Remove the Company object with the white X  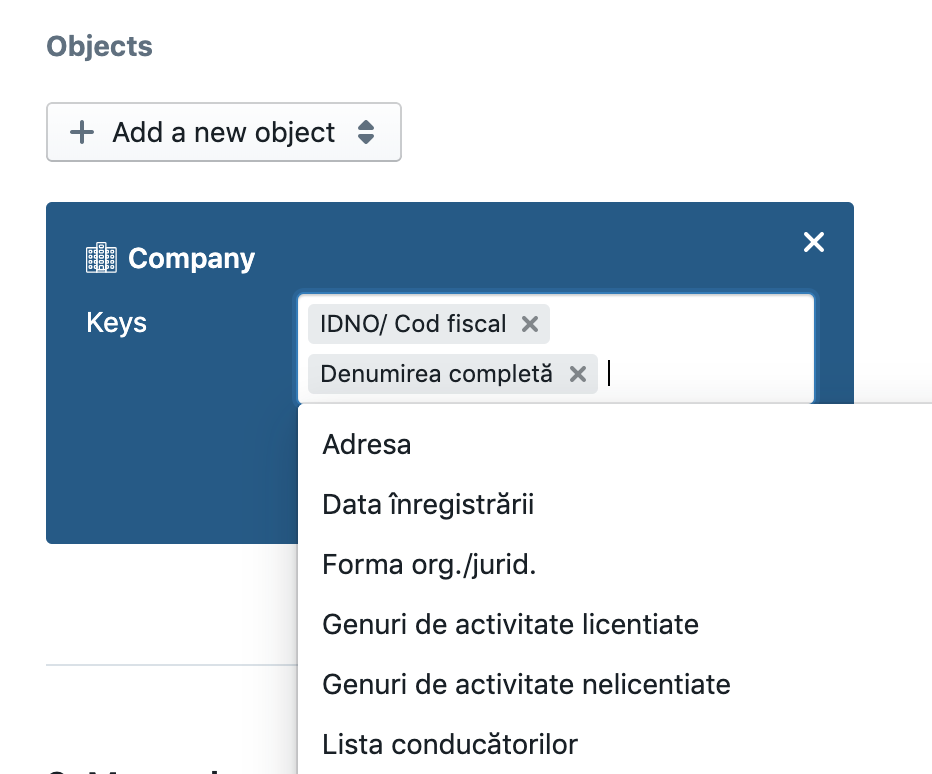(814, 242)
